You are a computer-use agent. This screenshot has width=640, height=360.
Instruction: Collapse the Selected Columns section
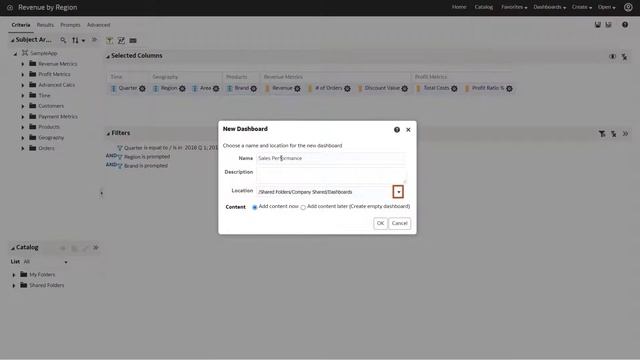pyautogui.click(x=108, y=56)
